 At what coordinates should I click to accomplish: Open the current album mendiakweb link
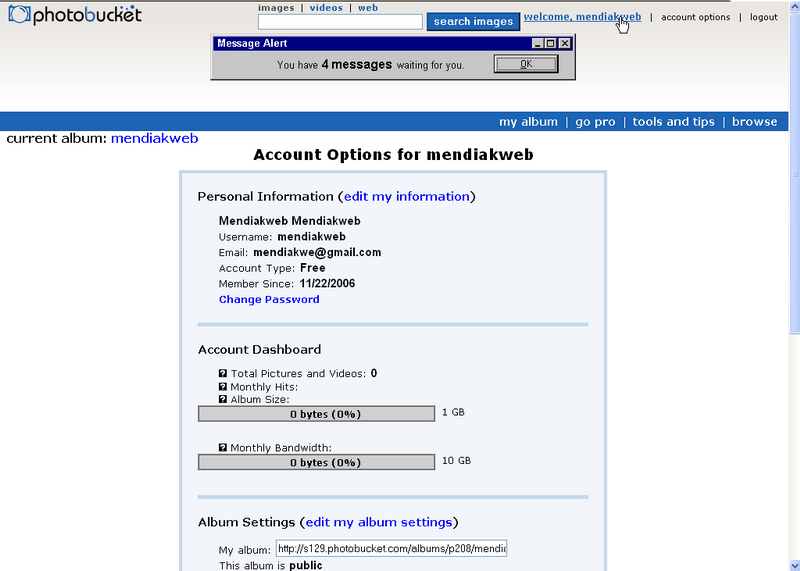(155, 138)
